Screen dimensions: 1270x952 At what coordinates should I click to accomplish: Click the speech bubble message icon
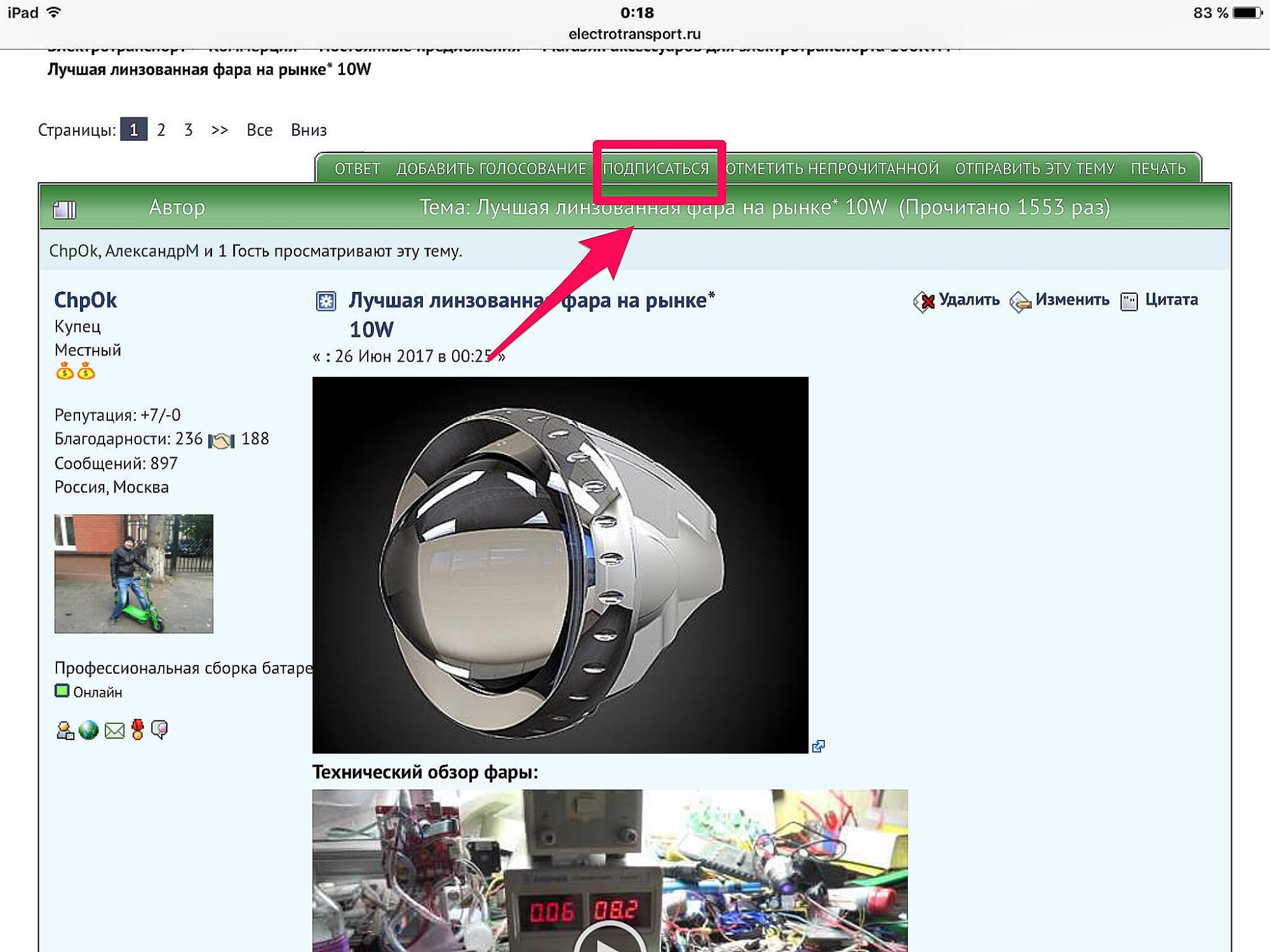point(160,730)
